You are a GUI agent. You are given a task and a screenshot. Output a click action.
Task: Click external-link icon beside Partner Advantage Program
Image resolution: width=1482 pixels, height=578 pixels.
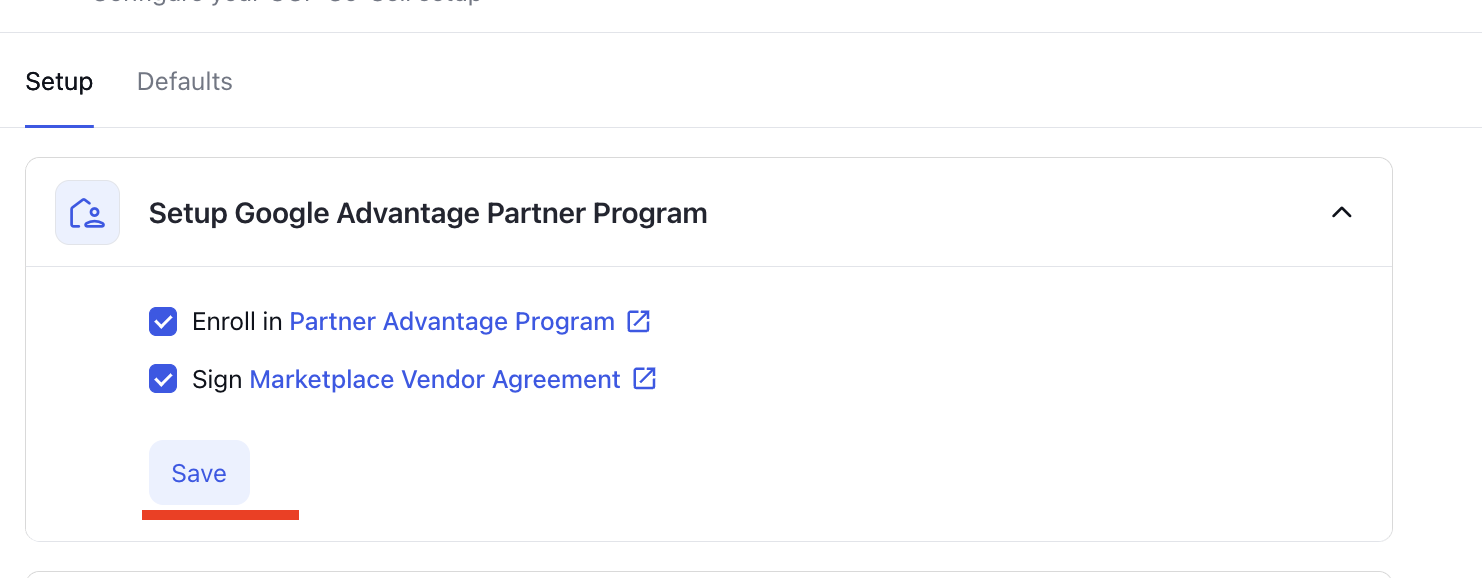click(x=638, y=321)
